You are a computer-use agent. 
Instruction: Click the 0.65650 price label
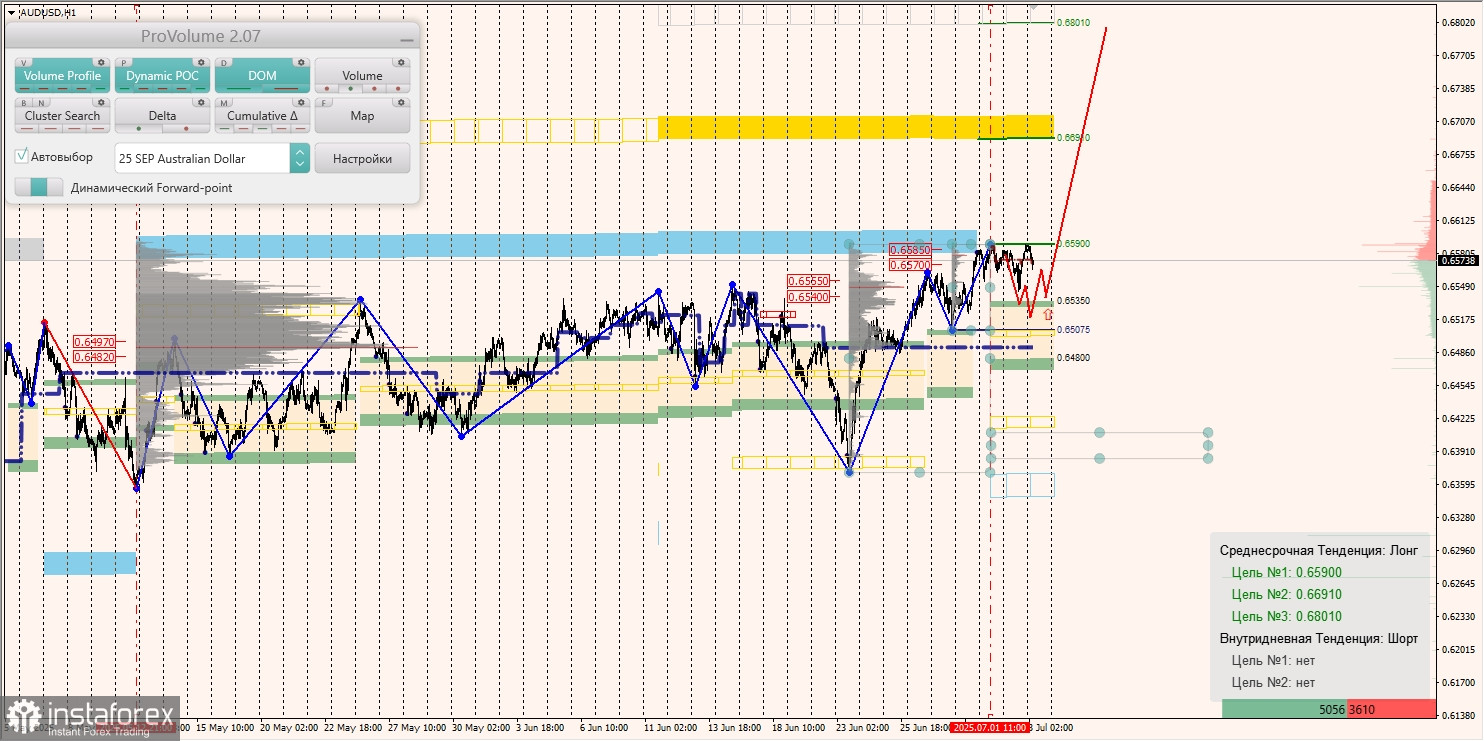pyautogui.click(x=808, y=282)
